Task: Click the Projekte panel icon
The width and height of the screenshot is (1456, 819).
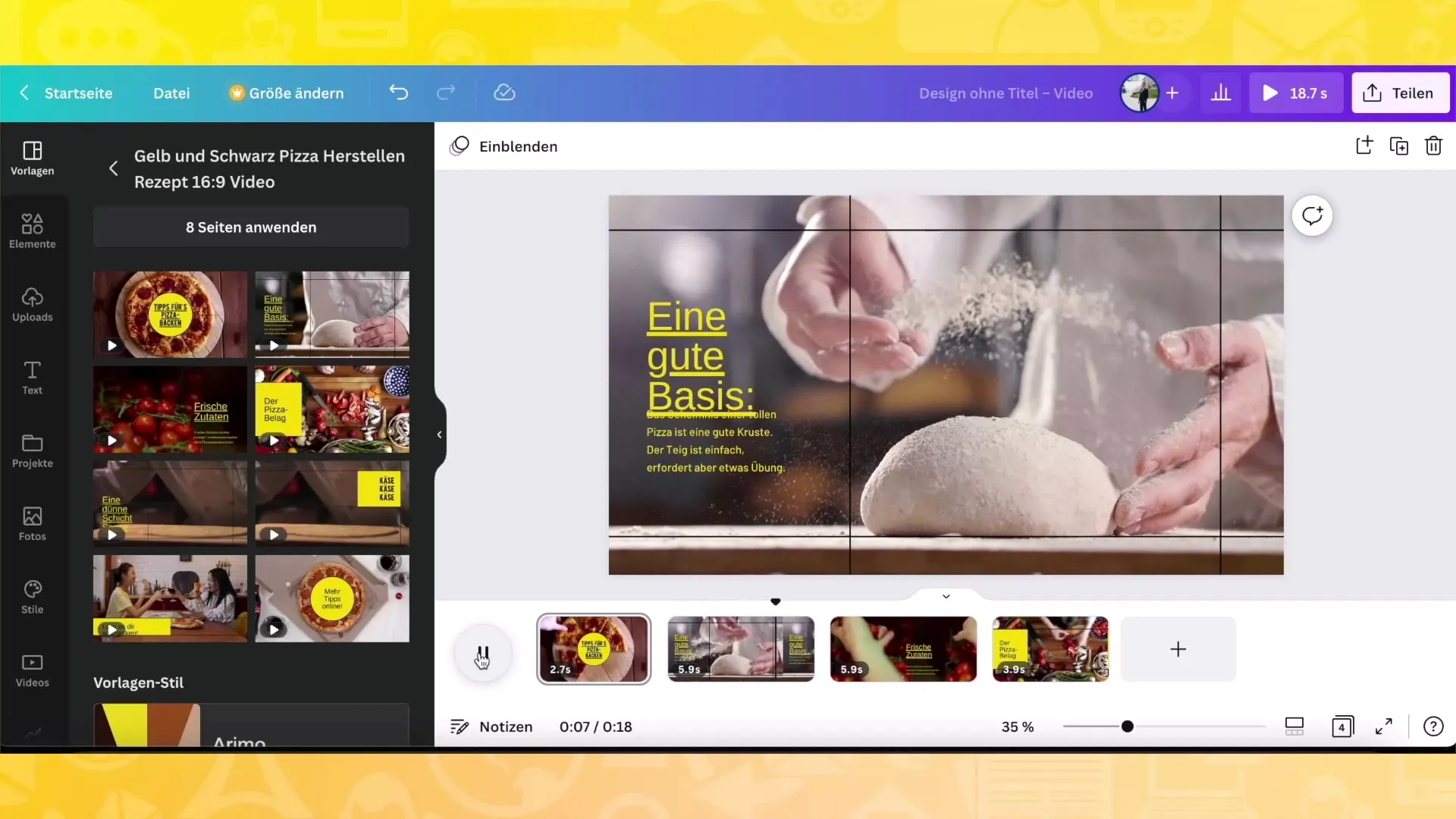Action: [32, 450]
